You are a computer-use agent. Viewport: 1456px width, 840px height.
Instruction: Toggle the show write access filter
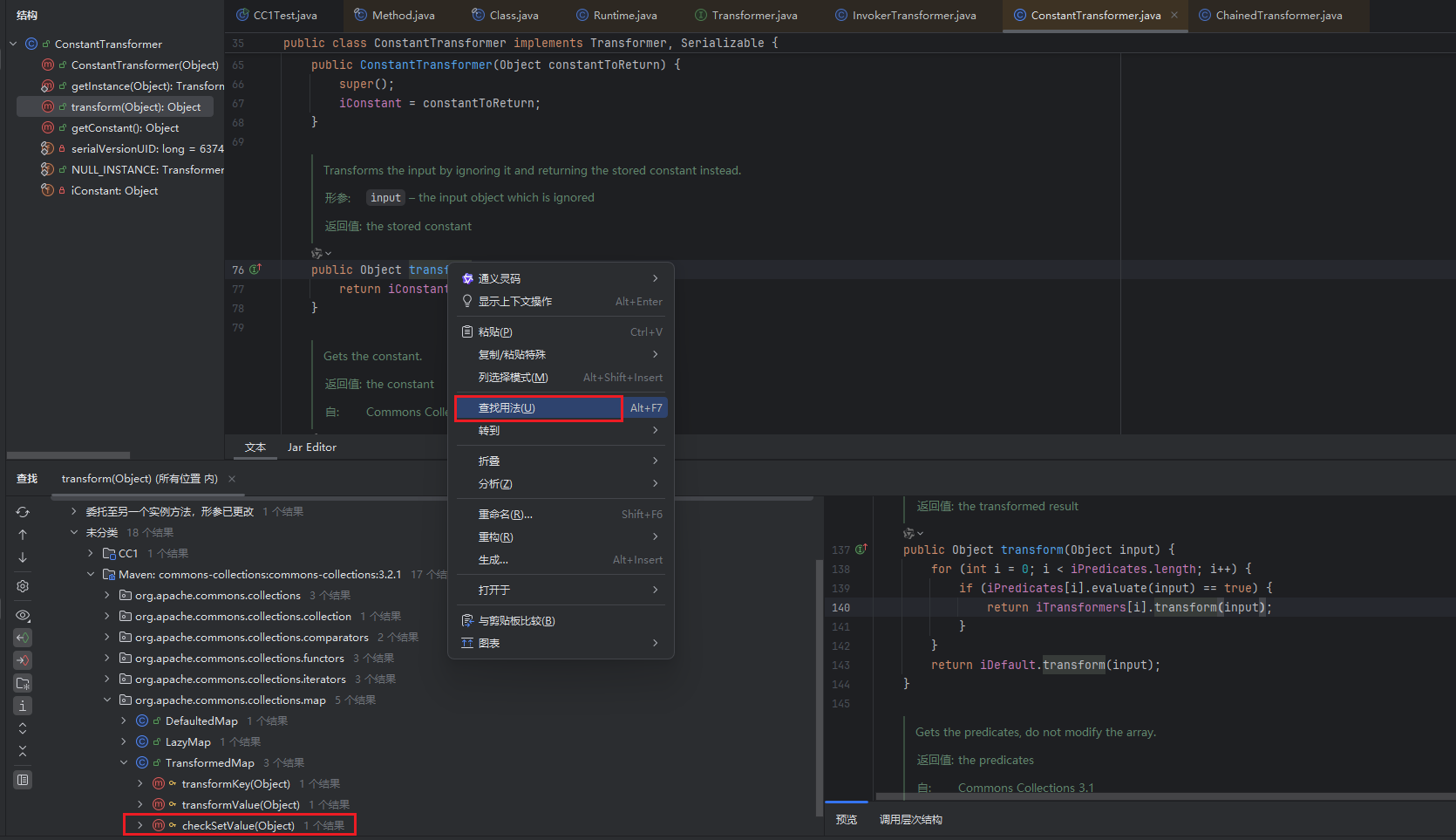point(23,660)
